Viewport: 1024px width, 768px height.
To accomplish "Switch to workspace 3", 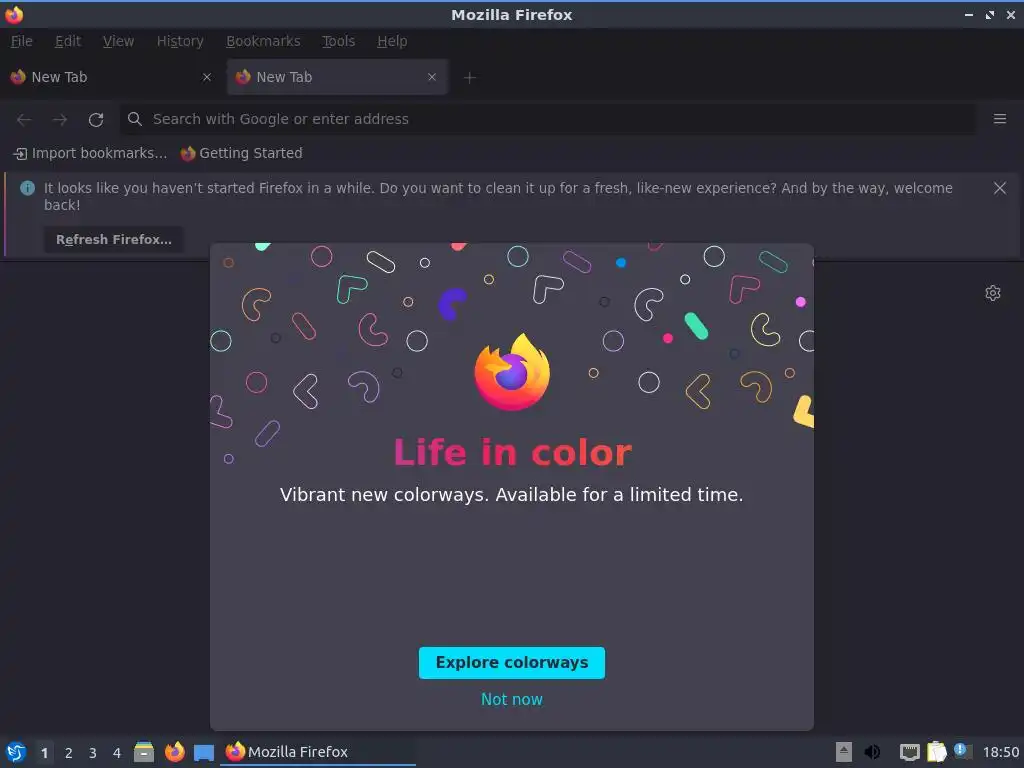I will pyautogui.click(x=93, y=753).
